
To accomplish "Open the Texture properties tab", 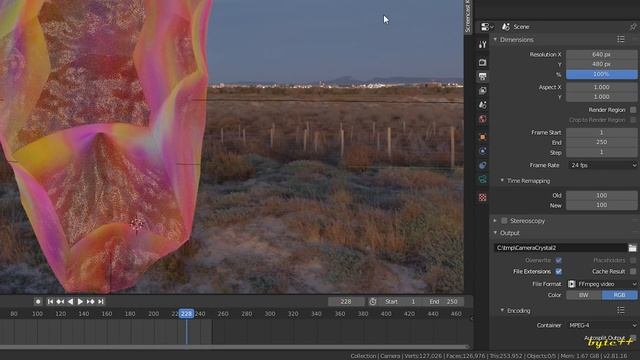I will coord(482,198).
